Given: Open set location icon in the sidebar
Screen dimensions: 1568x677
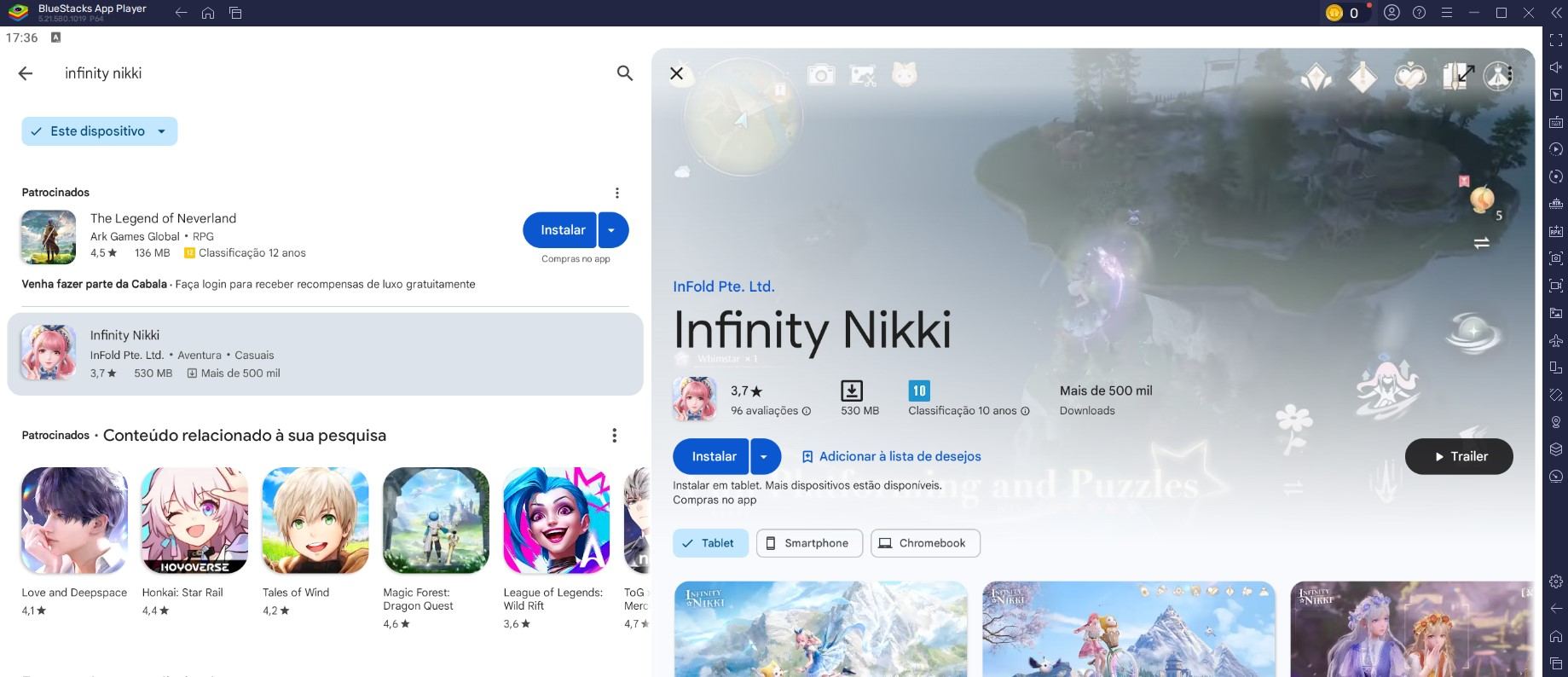Looking at the screenshot, I should coord(1556,422).
